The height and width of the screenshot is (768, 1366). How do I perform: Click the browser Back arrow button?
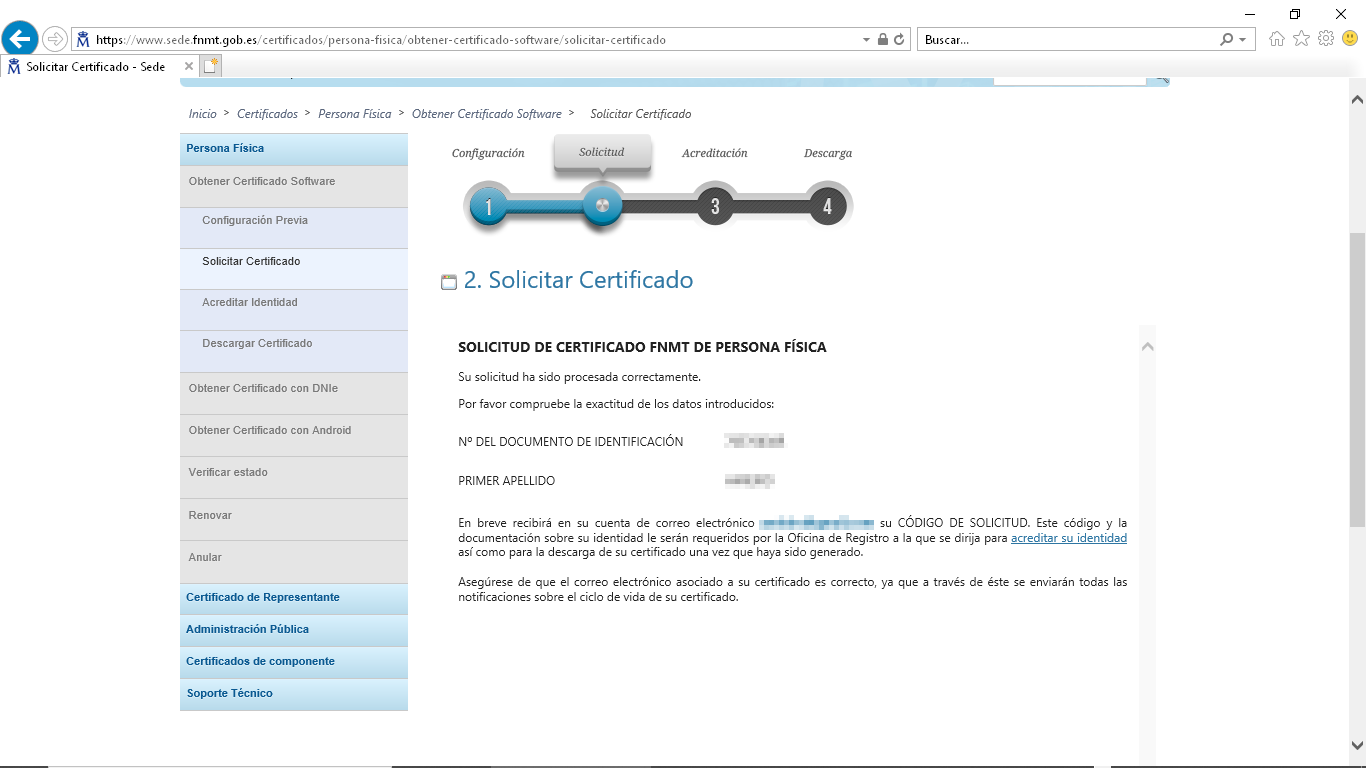click(20, 39)
